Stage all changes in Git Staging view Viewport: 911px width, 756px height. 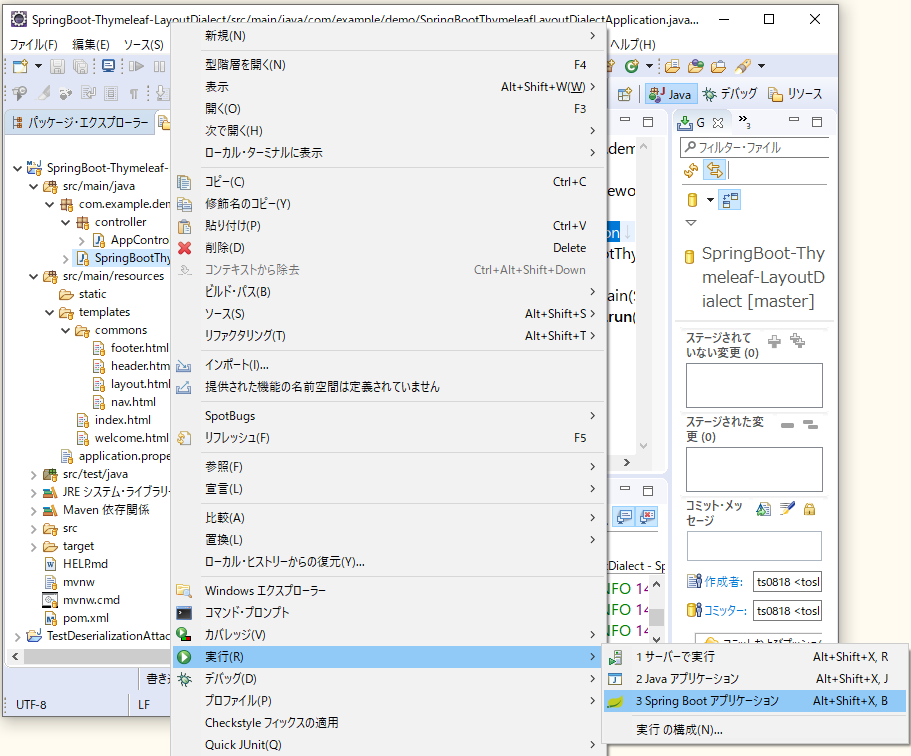799,342
